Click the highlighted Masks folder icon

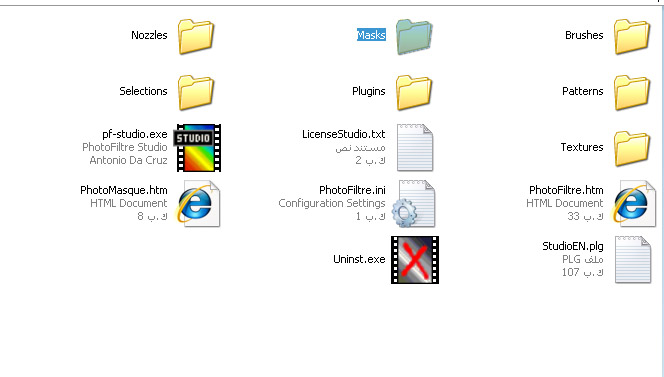point(414,36)
